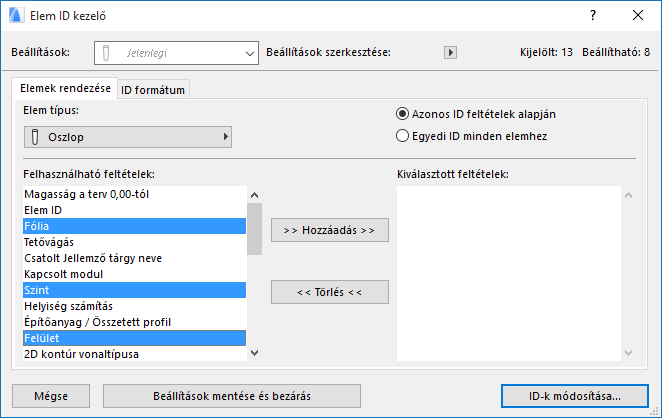Select Azonos ID feltételek alapján option
Image resolution: width=662 pixels, height=418 pixels.
pos(403,114)
